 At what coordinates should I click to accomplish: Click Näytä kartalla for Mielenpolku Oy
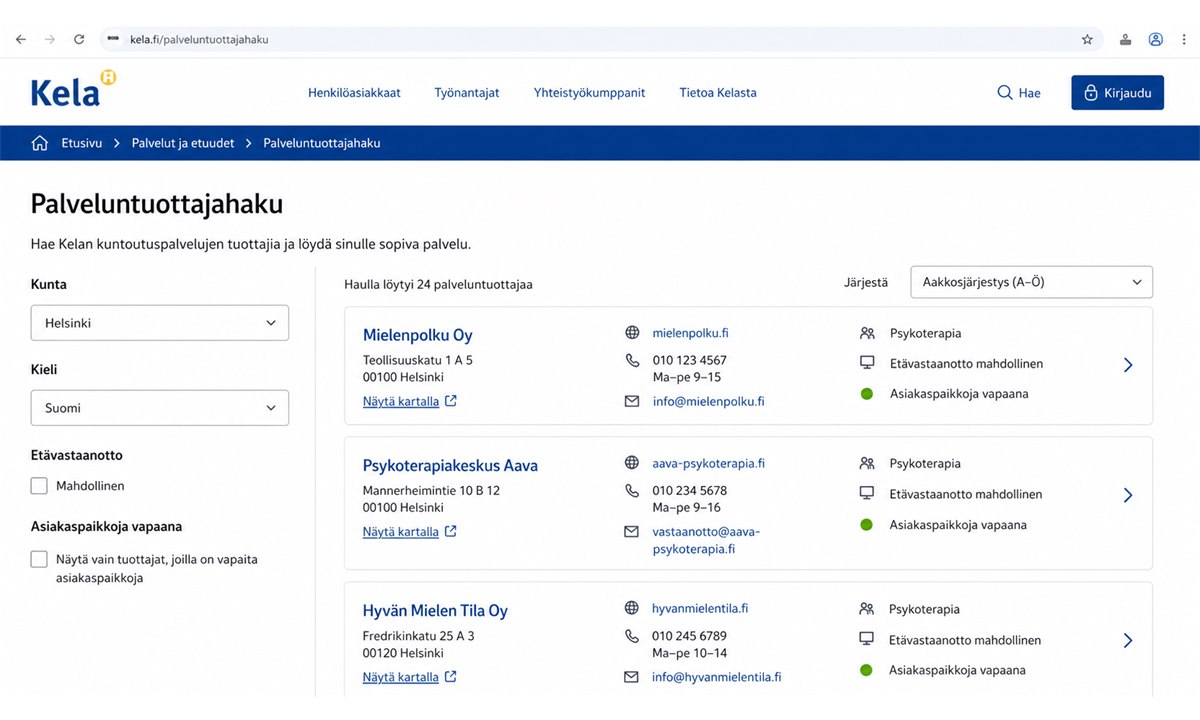coord(401,401)
